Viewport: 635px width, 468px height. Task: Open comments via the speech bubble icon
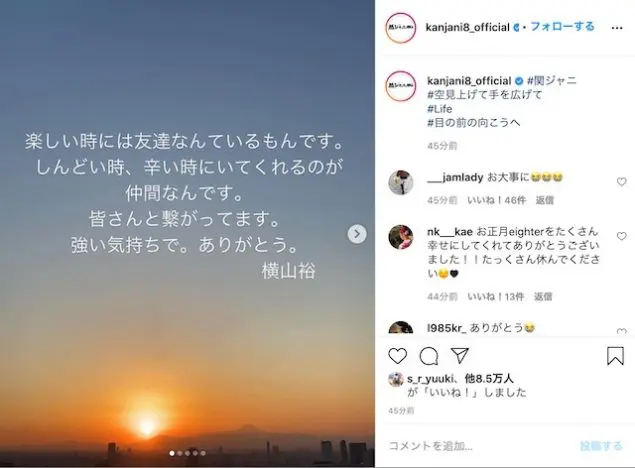428,356
